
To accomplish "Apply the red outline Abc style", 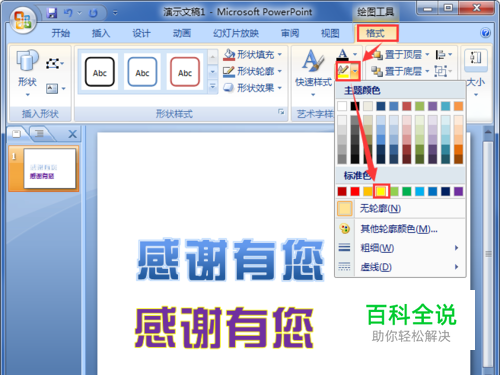I will 185,72.
